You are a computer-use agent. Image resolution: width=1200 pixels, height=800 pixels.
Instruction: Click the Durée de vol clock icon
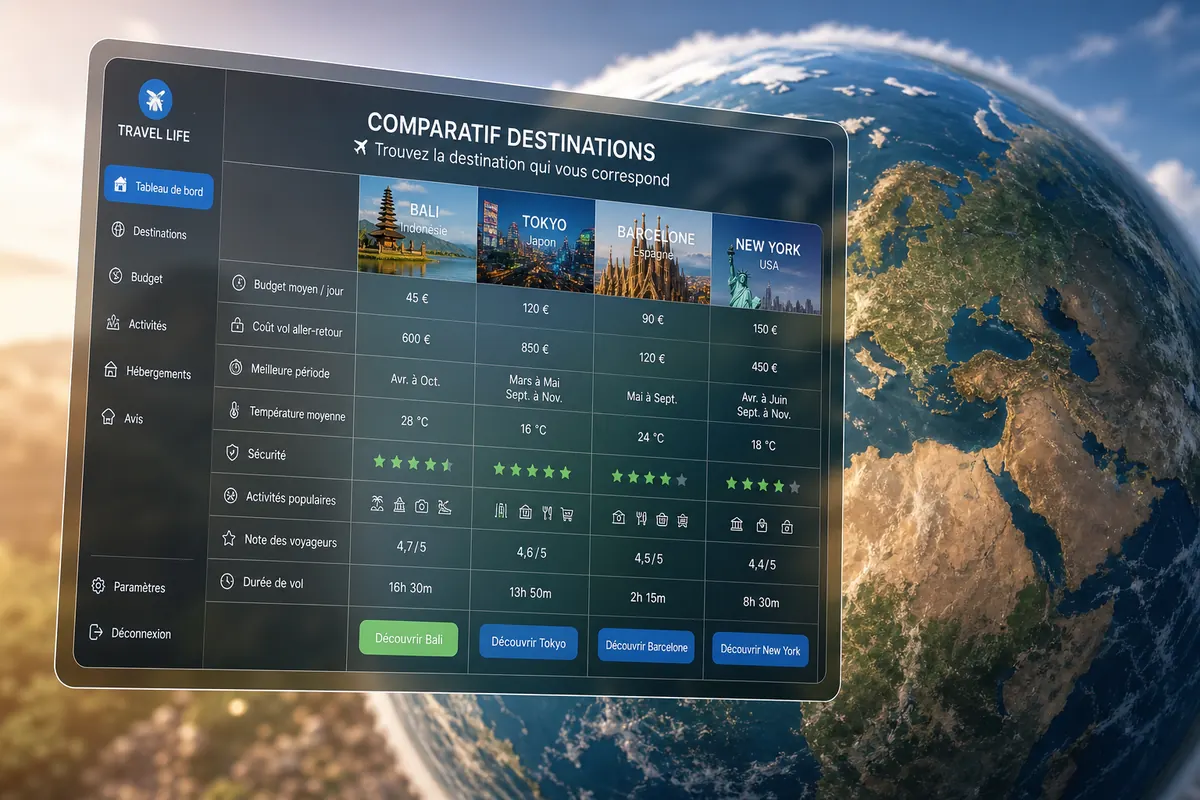coord(226,581)
